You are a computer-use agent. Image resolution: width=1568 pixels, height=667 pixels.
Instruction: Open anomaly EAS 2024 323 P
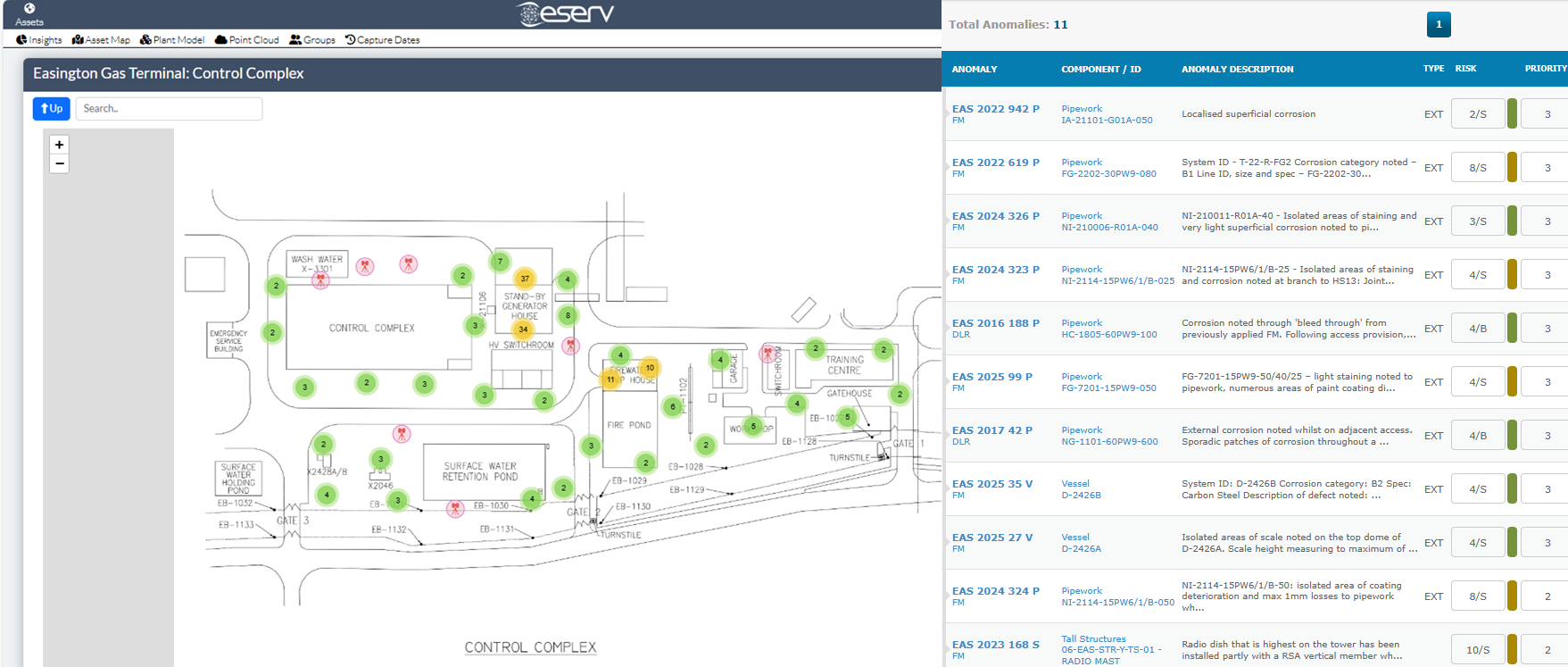click(x=996, y=270)
